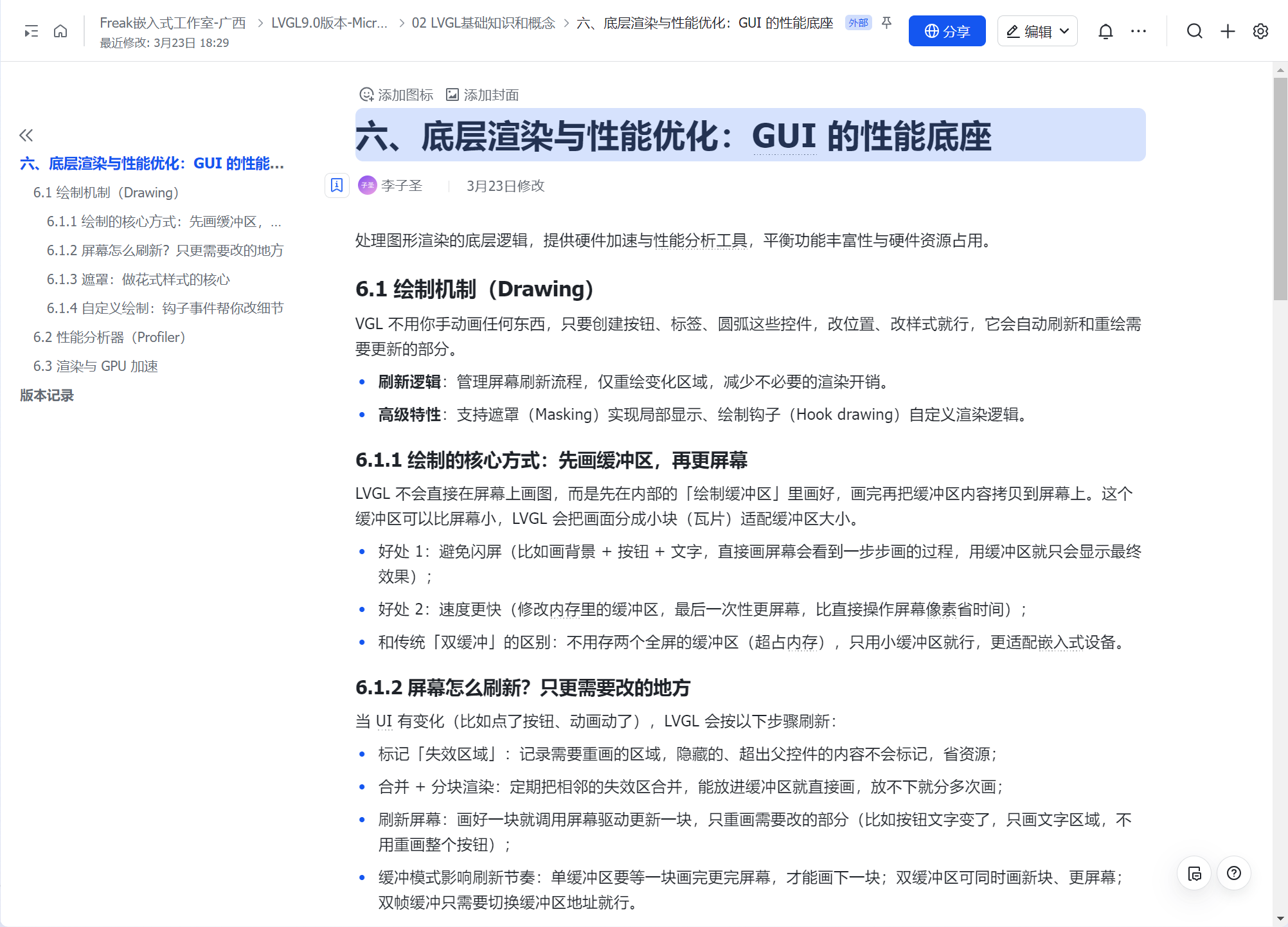Open the more options ellipsis menu
The width and height of the screenshot is (1288, 927).
click(1138, 31)
